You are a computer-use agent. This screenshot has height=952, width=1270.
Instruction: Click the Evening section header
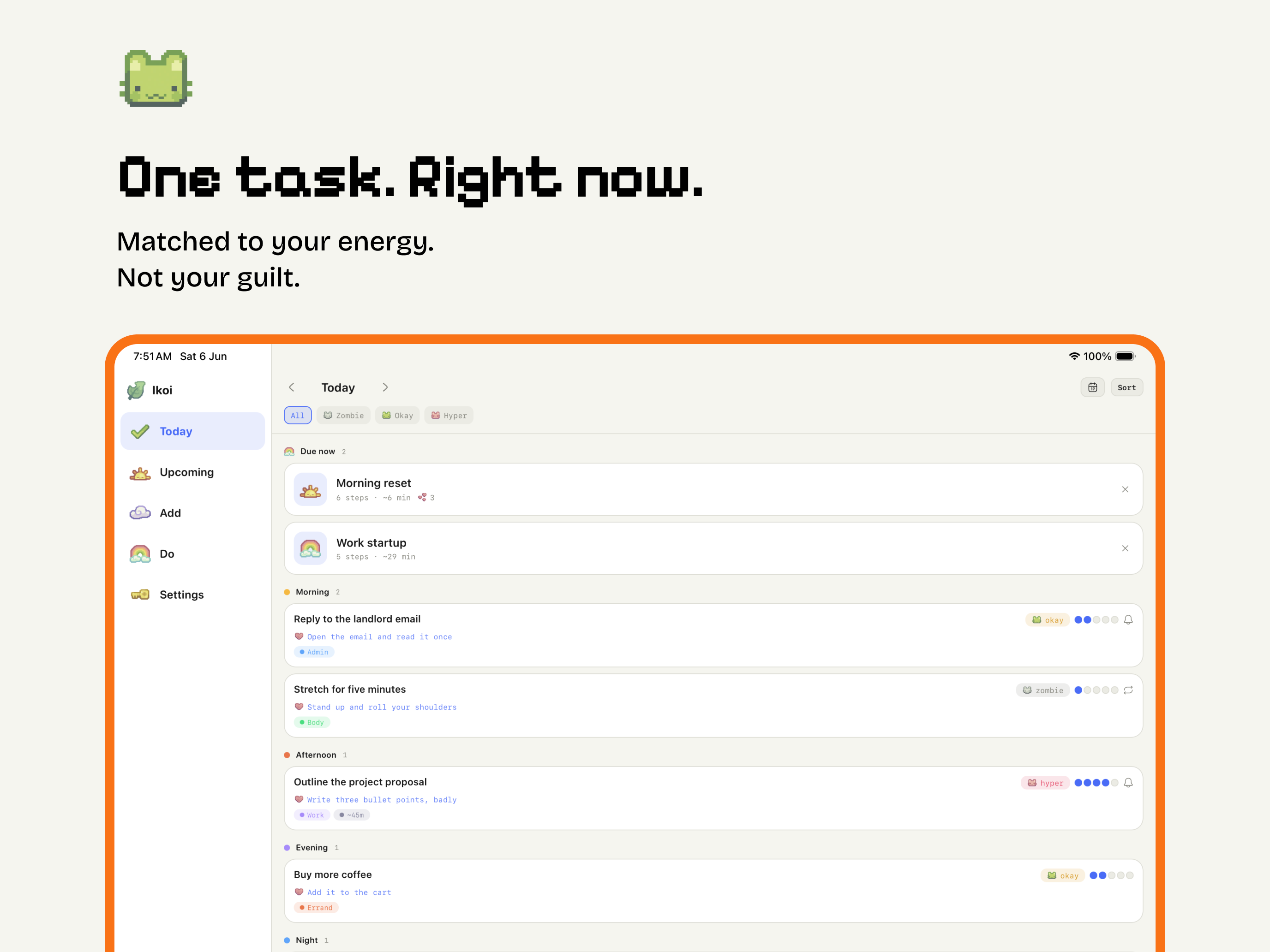point(311,848)
